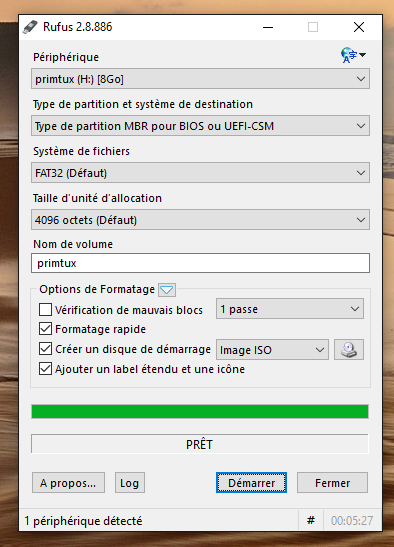Image resolution: width=394 pixels, height=547 pixels.
Task: Click the Fermer button
Action: 332,483
